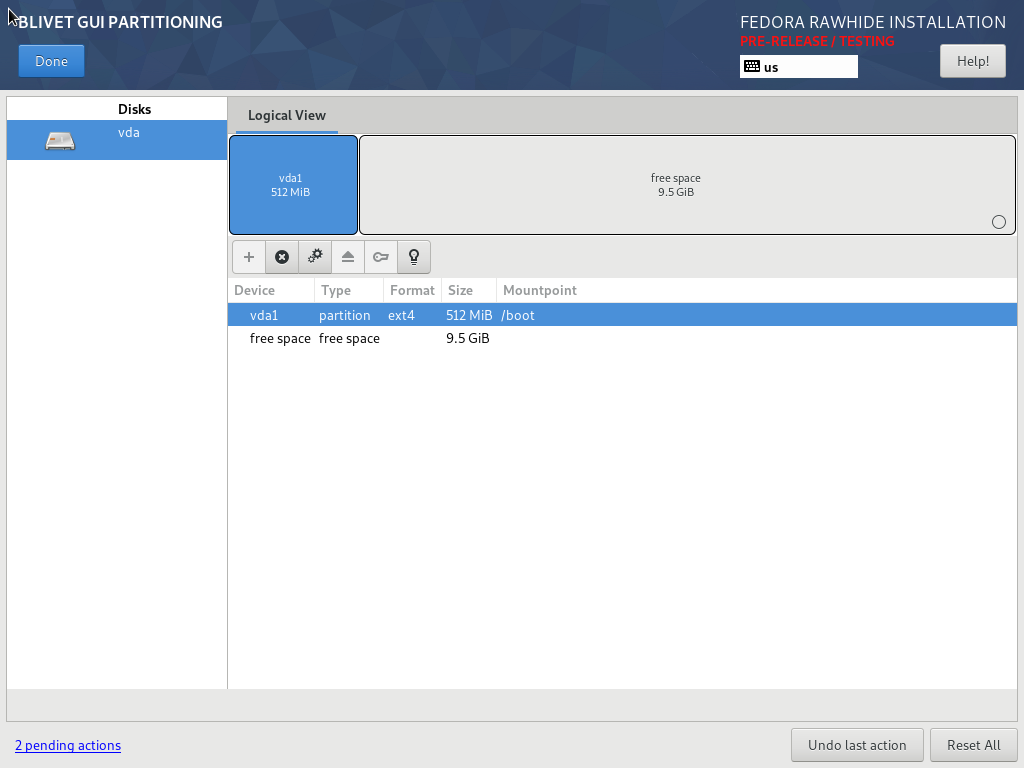This screenshot has height=768, width=1024.
Task: Click the circle indicator in the free space block
Action: (x=999, y=222)
